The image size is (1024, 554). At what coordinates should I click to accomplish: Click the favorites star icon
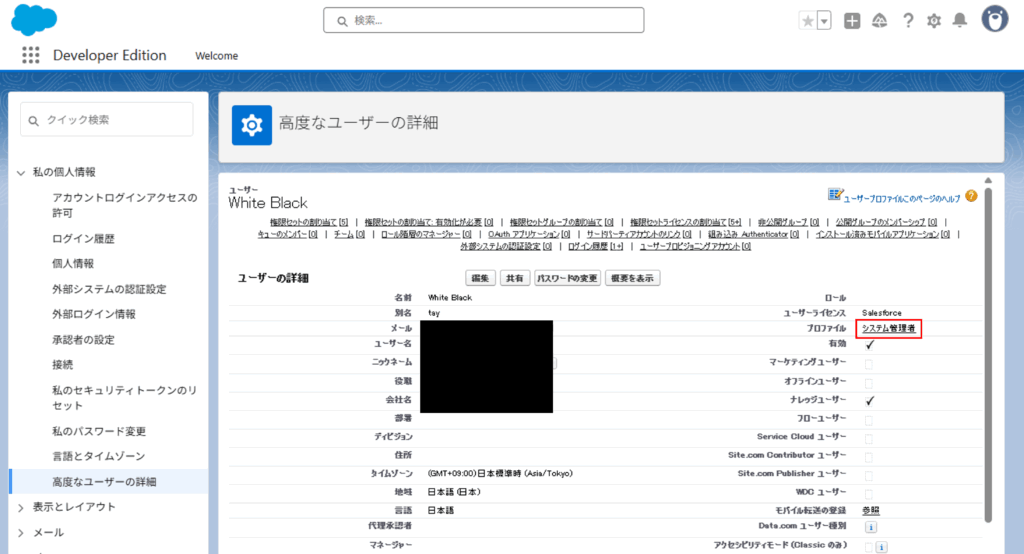(x=808, y=20)
